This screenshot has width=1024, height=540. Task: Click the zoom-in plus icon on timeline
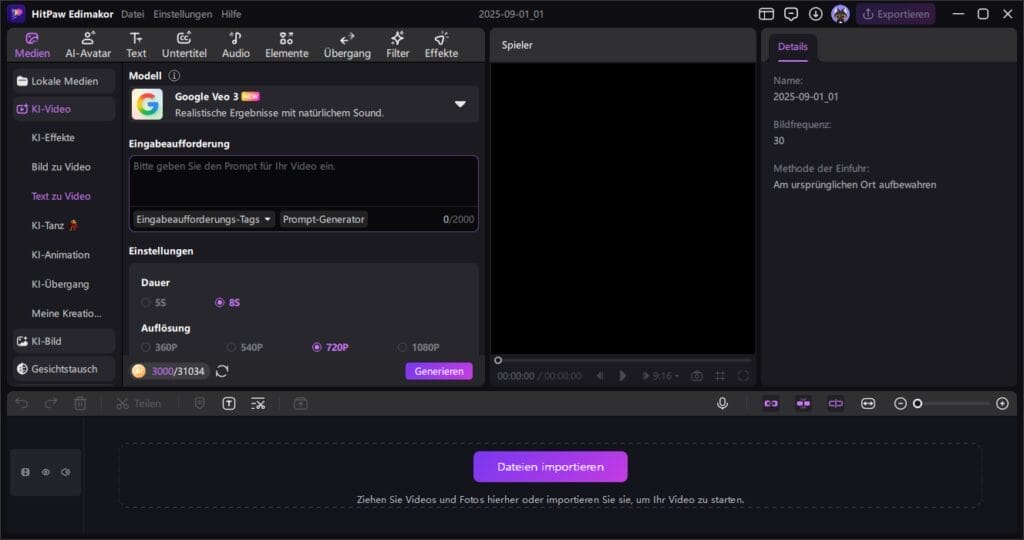click(x=1002, y=403)
